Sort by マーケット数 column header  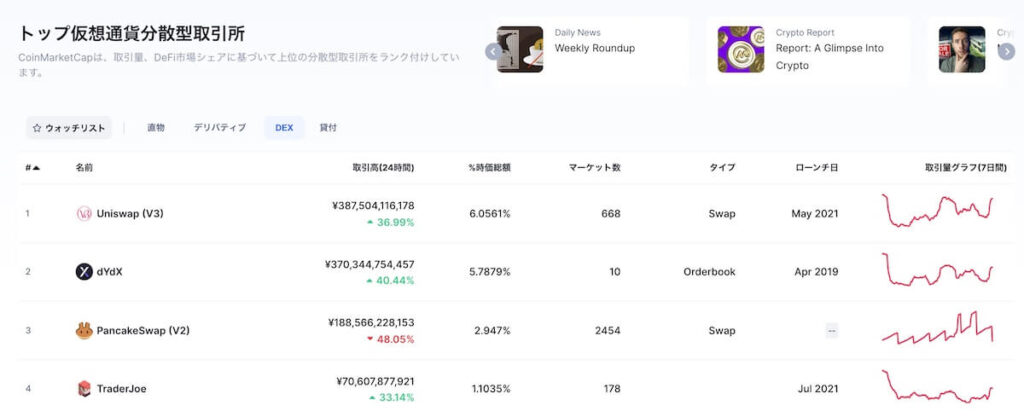pyautogui.click(x=594, y=168)
